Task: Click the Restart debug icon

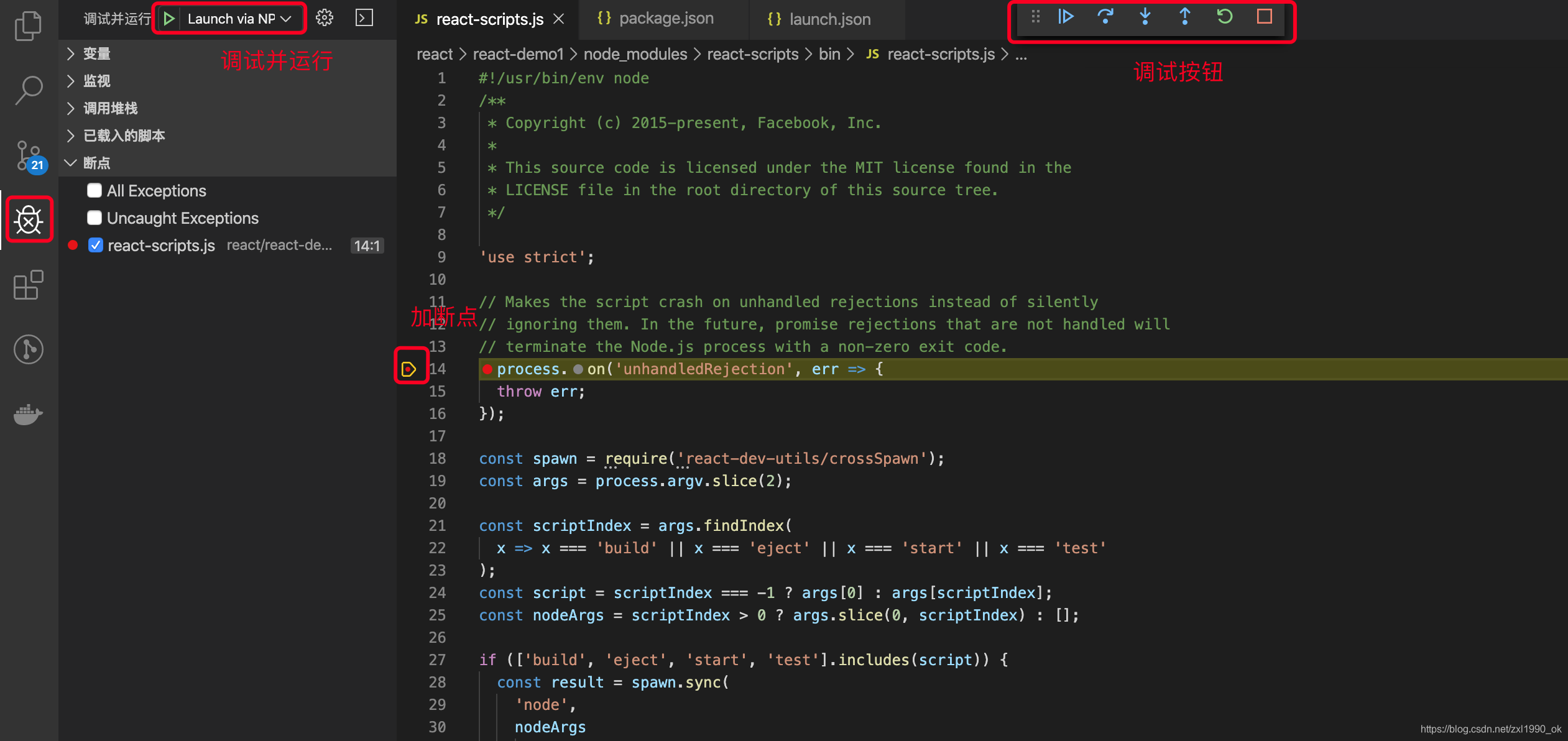Action: click(1224, 17)
